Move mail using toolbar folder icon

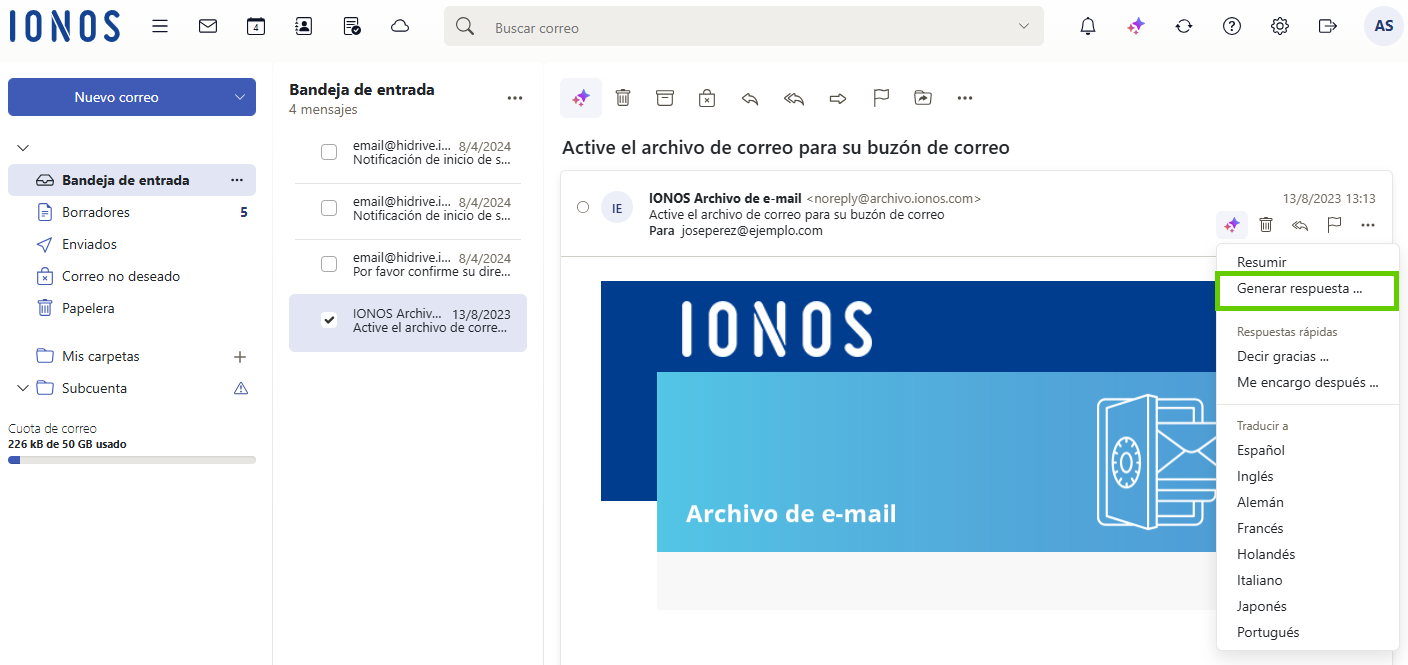pos(923,98)
